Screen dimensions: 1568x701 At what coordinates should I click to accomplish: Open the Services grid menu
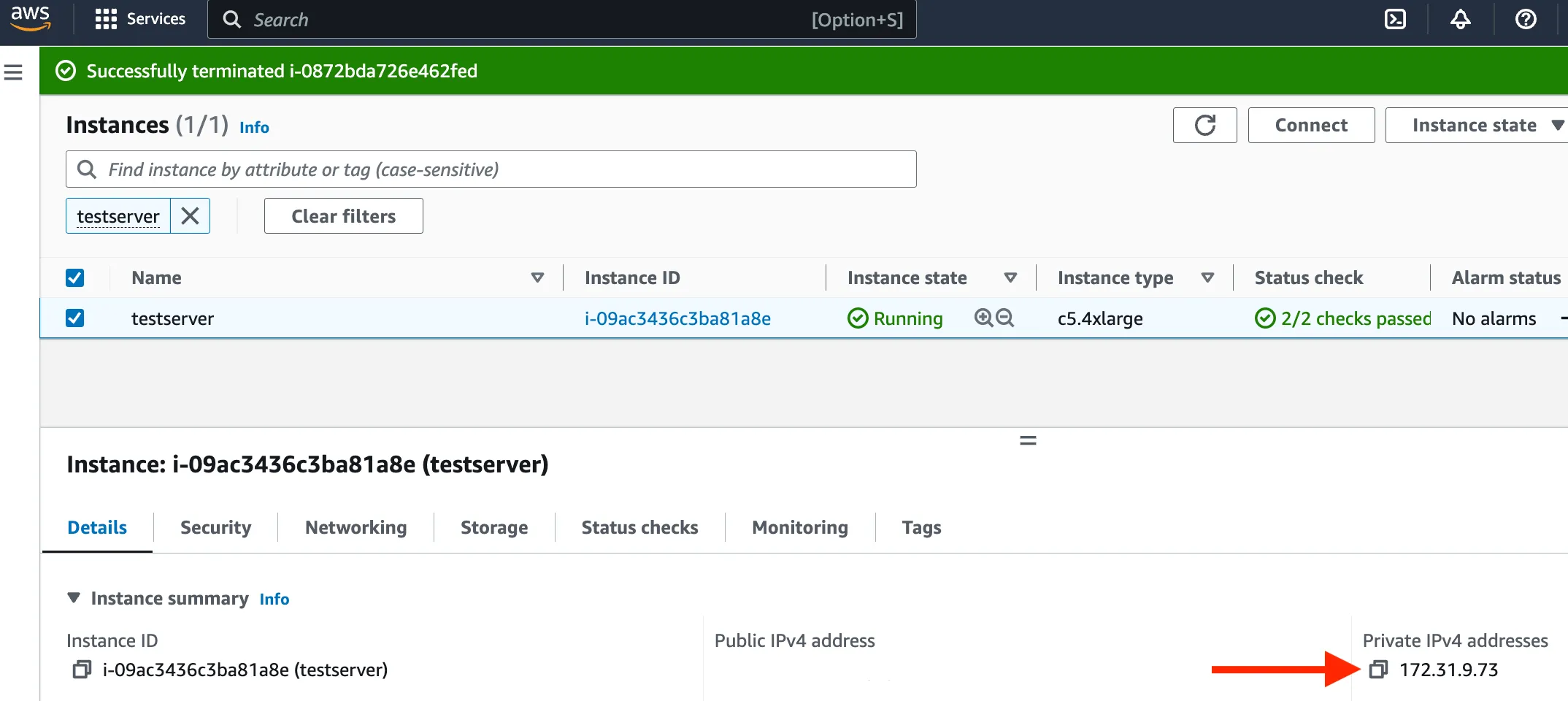tap(140, 19)
